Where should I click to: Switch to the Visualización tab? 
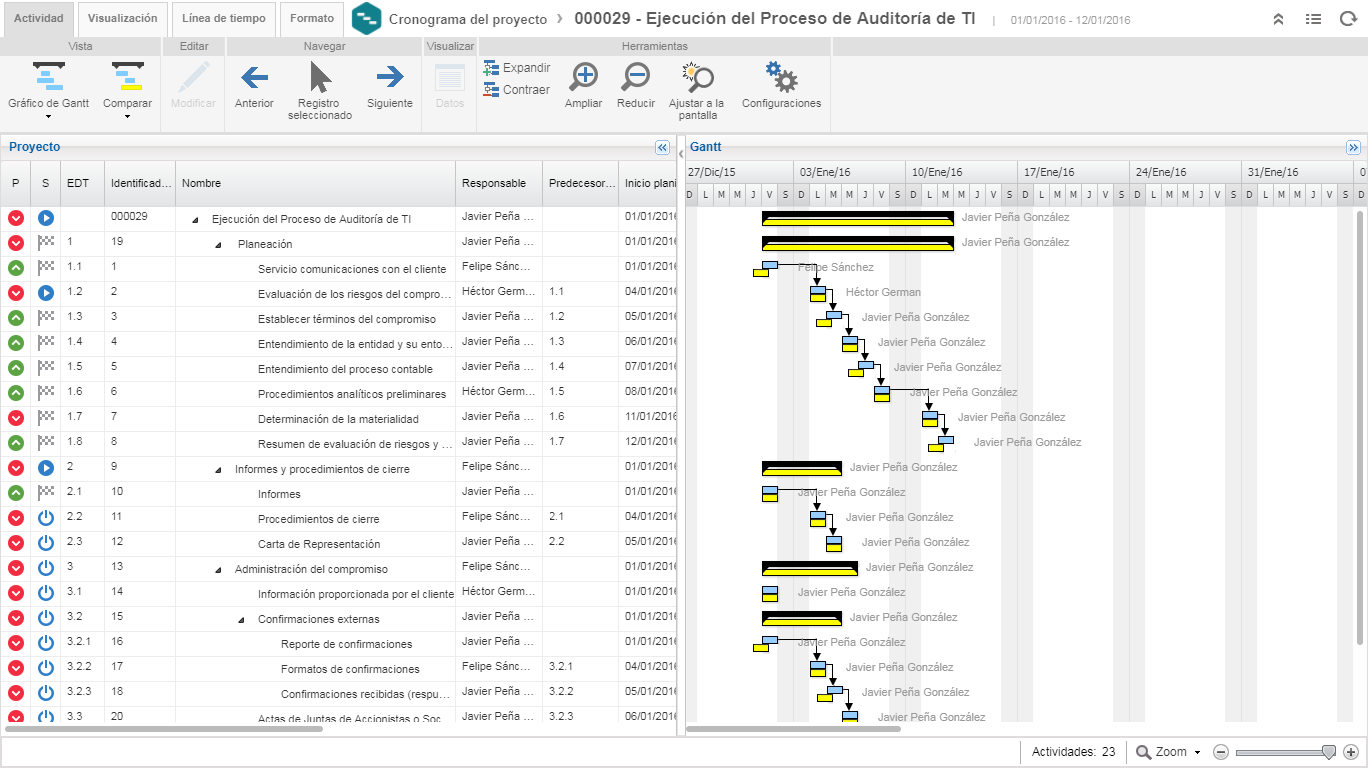click(x=122, y=19)
